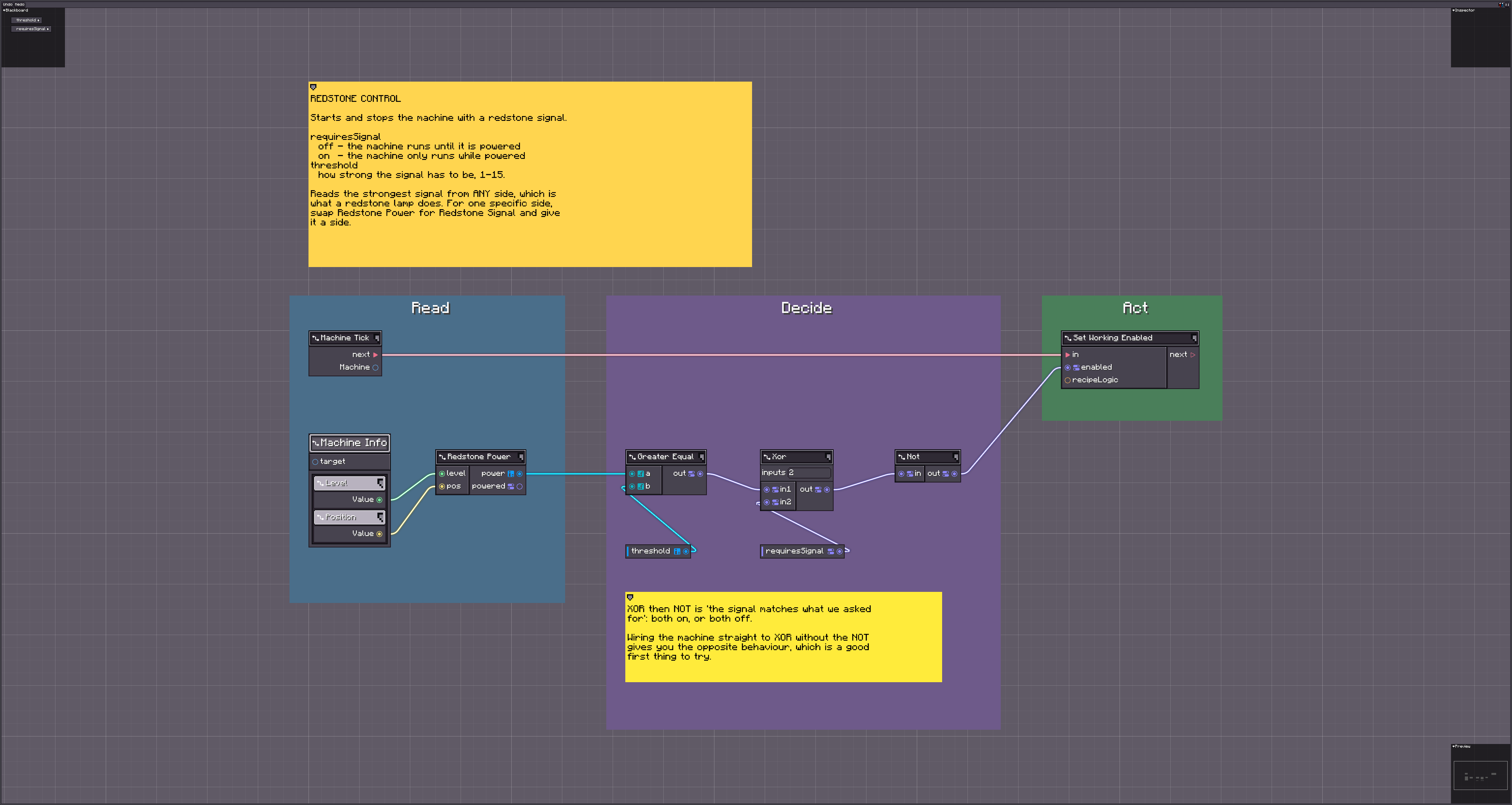
Task: Click the Not node out port
Action: pos(954,474)
